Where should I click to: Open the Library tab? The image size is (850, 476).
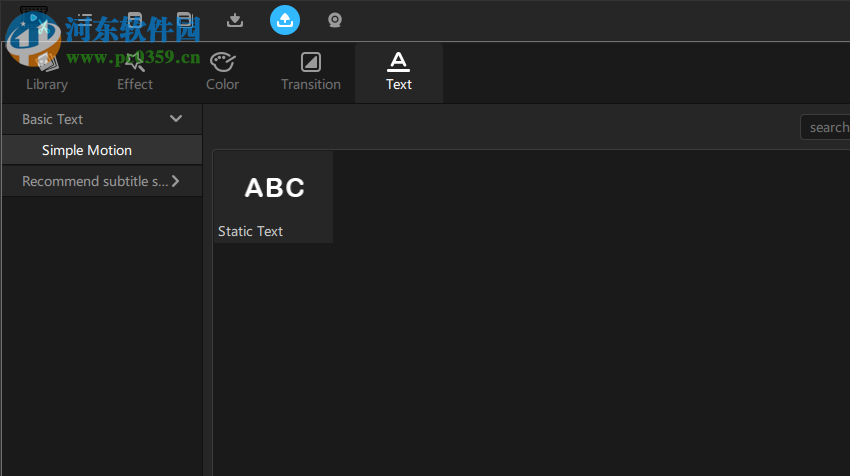click(47, 72)
